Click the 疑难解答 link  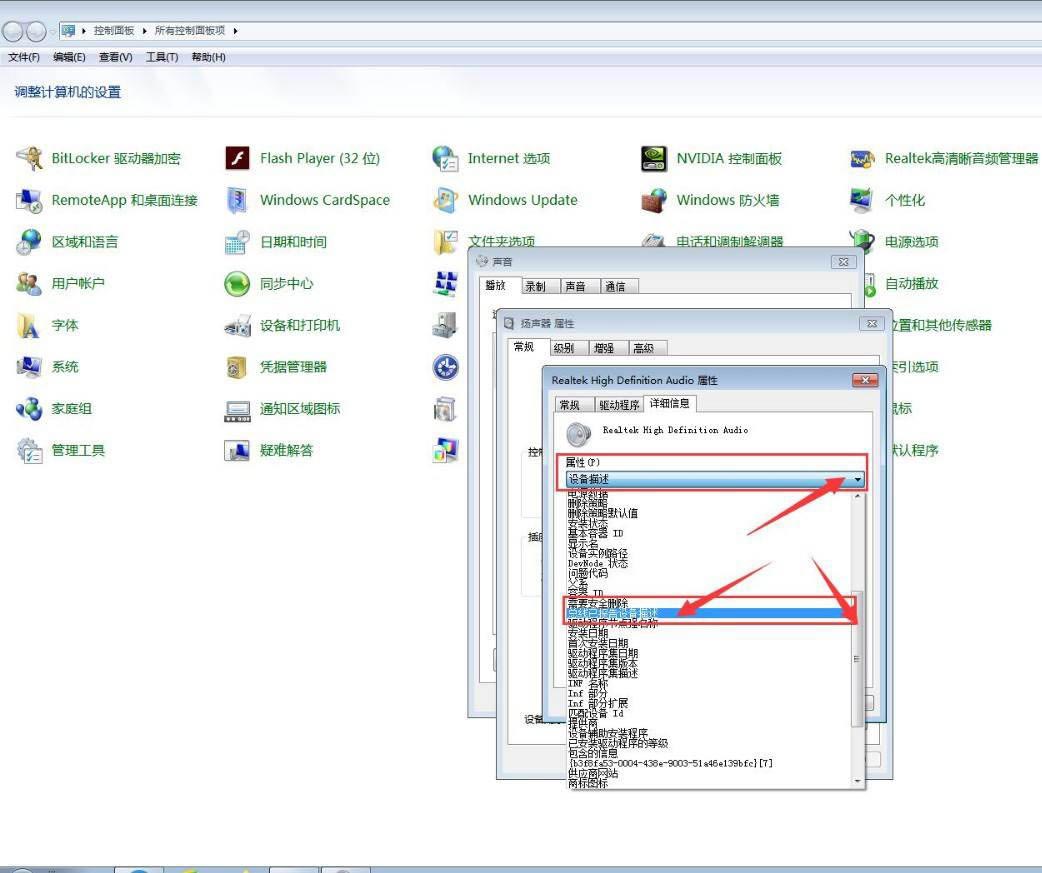pyautogui.click(x=286, y=450)
